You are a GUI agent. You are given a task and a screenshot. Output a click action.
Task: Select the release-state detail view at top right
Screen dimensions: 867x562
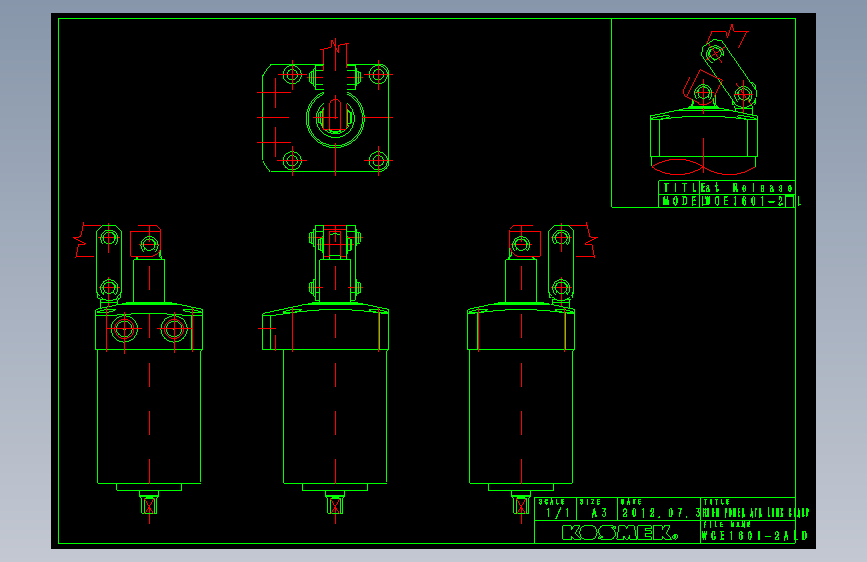[x=704, y=100]
